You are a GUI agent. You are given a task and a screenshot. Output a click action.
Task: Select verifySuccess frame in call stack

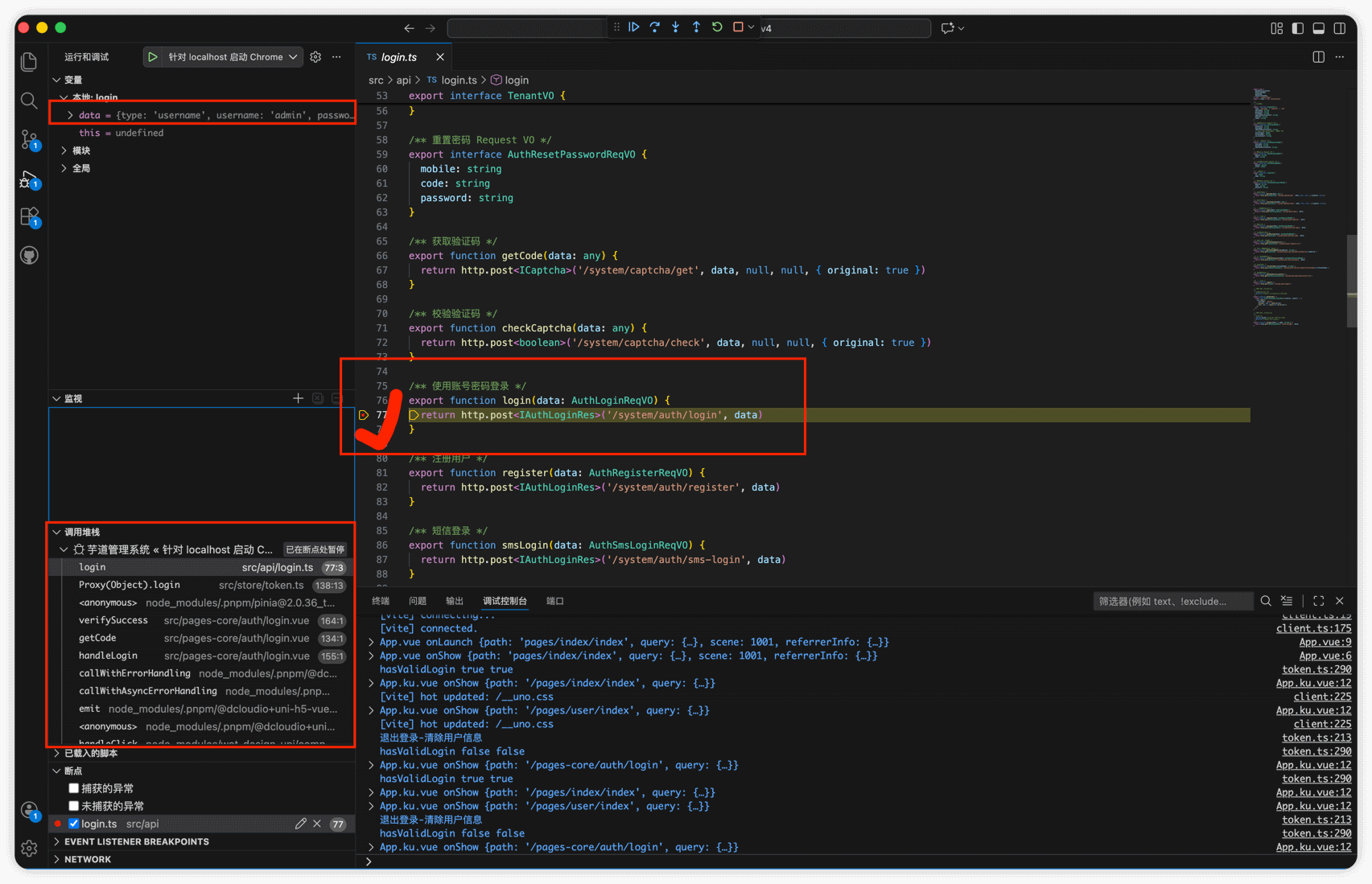tap(113, 620)
